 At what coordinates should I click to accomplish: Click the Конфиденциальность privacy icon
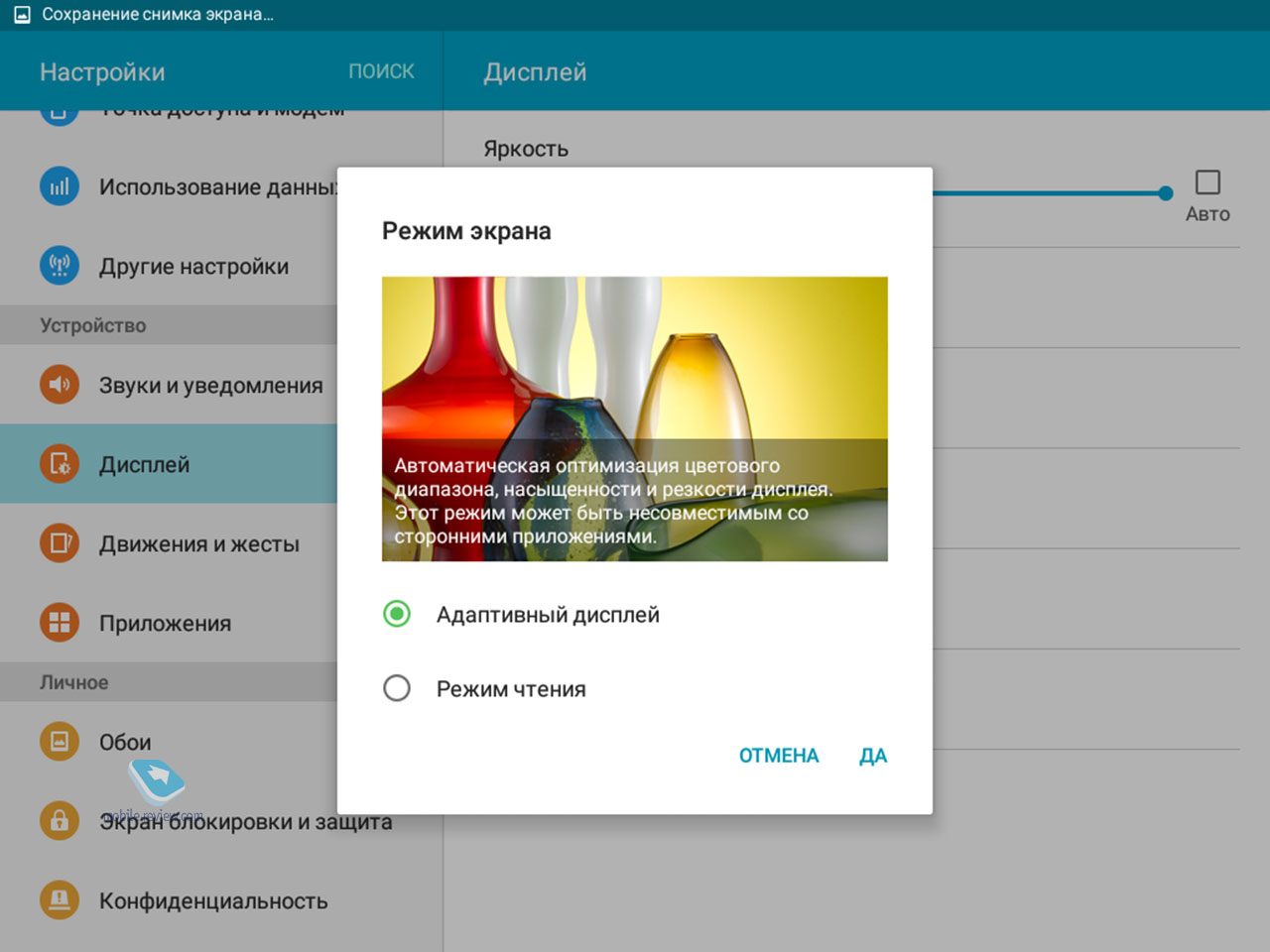pyautogui.click(x=60, y=900)
